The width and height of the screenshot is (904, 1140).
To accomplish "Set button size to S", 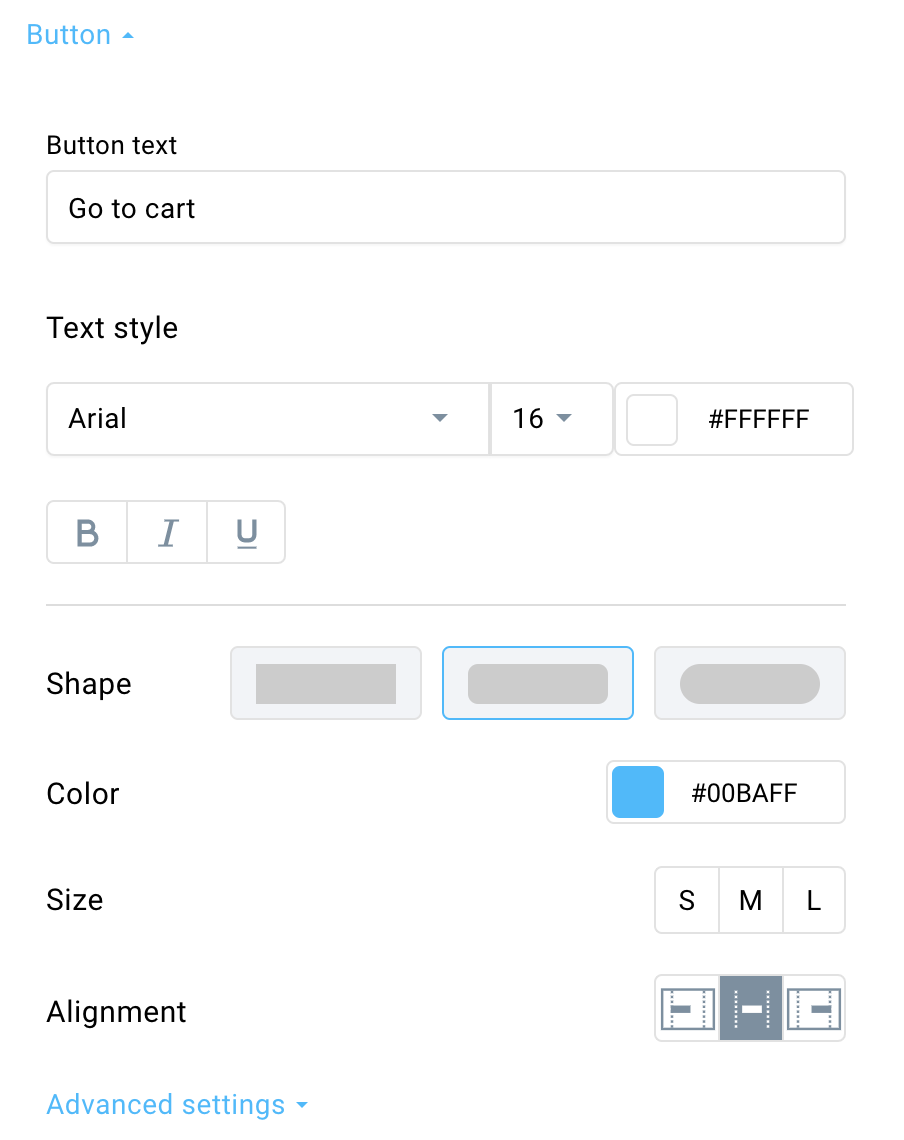I will 687,900.
